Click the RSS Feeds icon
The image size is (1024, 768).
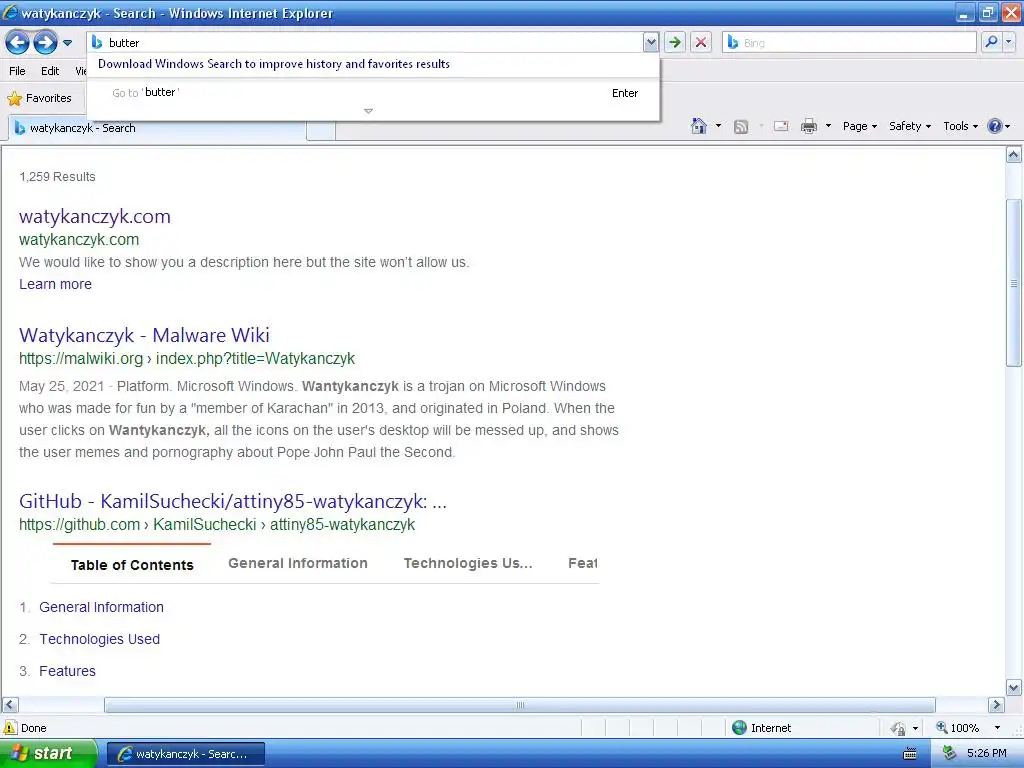click(741, 127)
